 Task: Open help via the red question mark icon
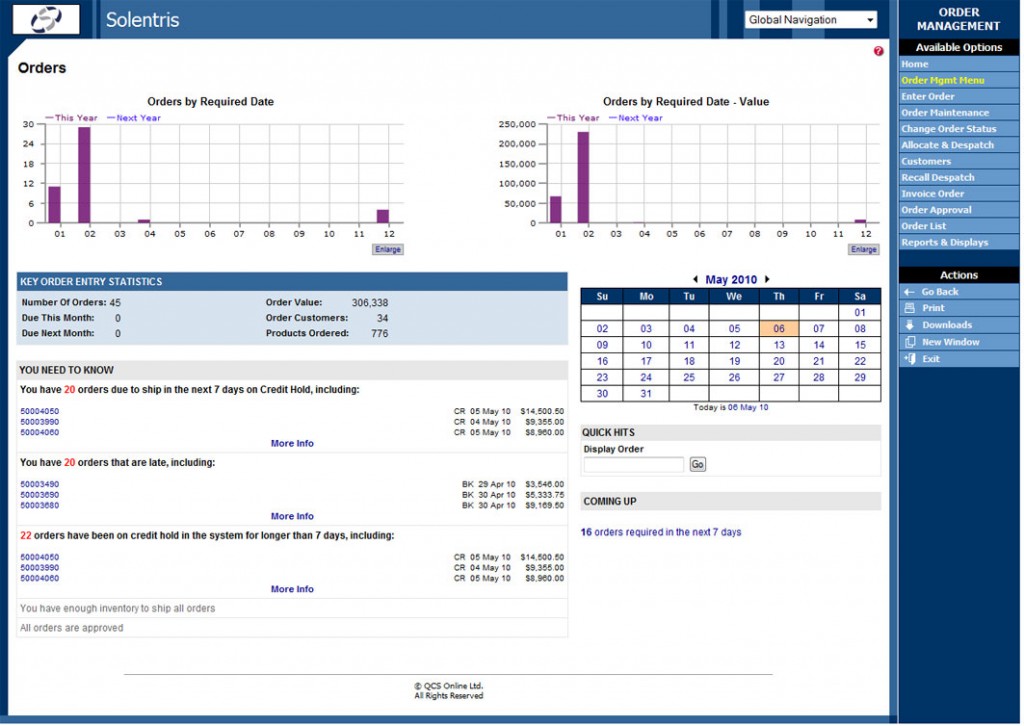[x=878, y=49]
